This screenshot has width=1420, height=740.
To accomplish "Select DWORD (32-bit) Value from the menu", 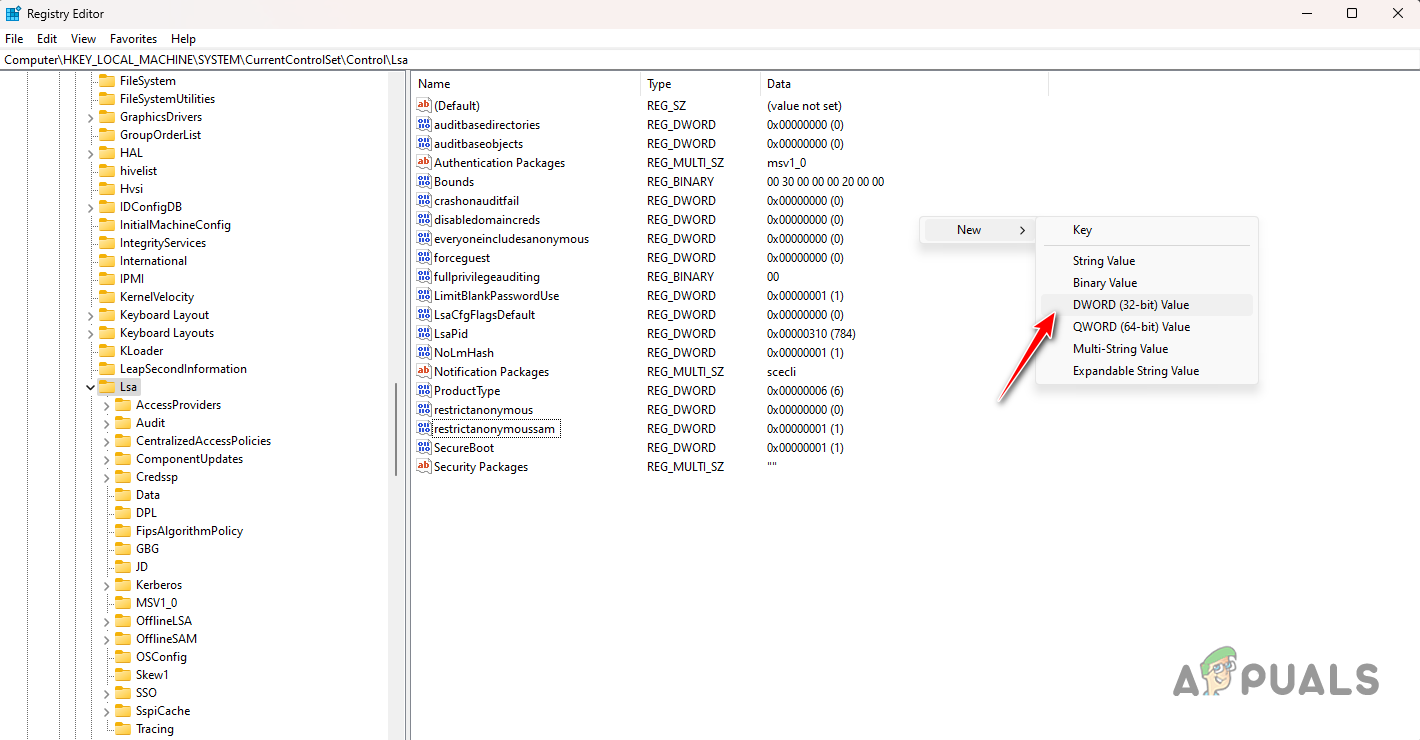I will coord(1131,304).
